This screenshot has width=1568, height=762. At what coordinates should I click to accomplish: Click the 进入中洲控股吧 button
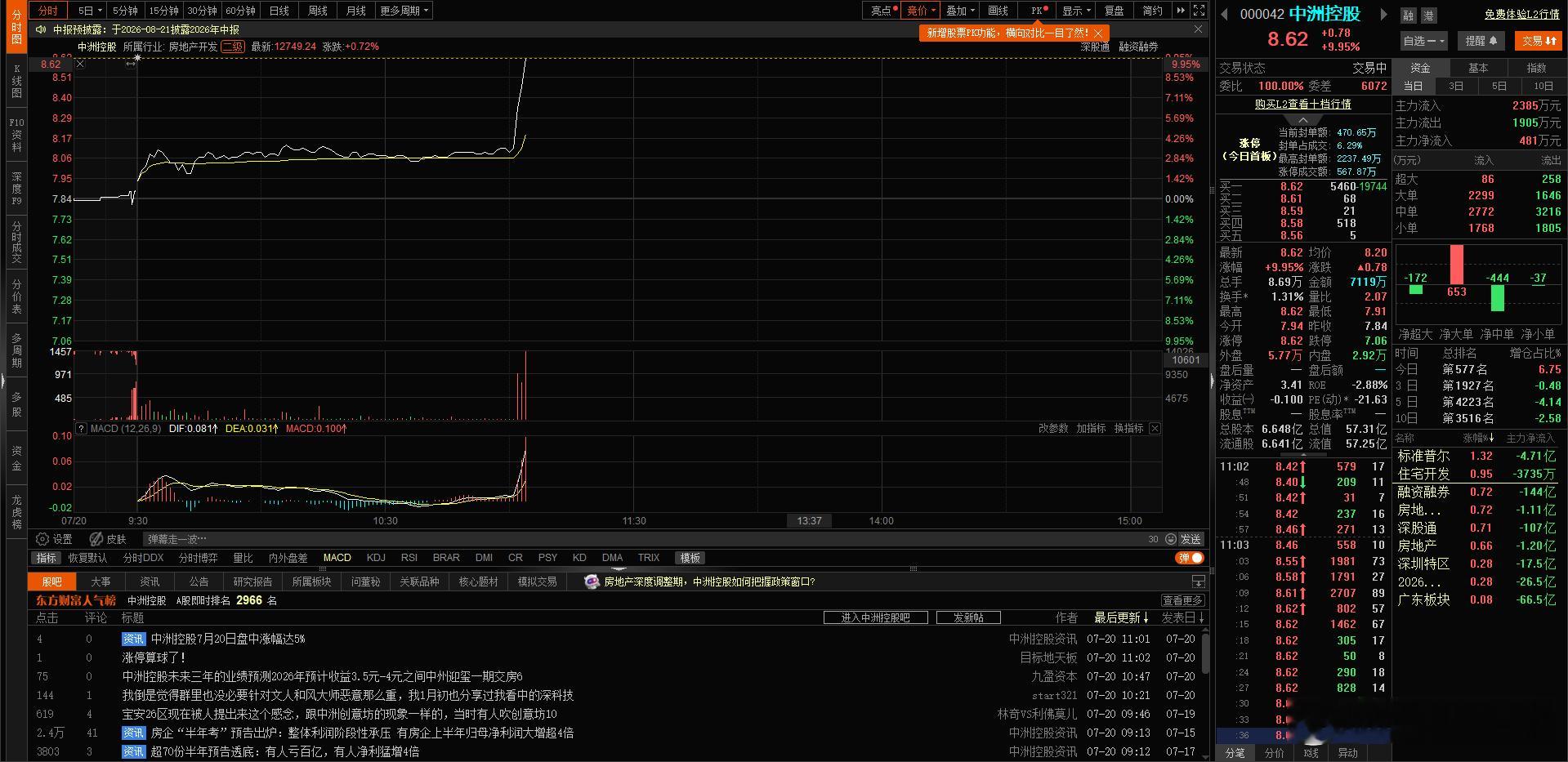[875, 617]
